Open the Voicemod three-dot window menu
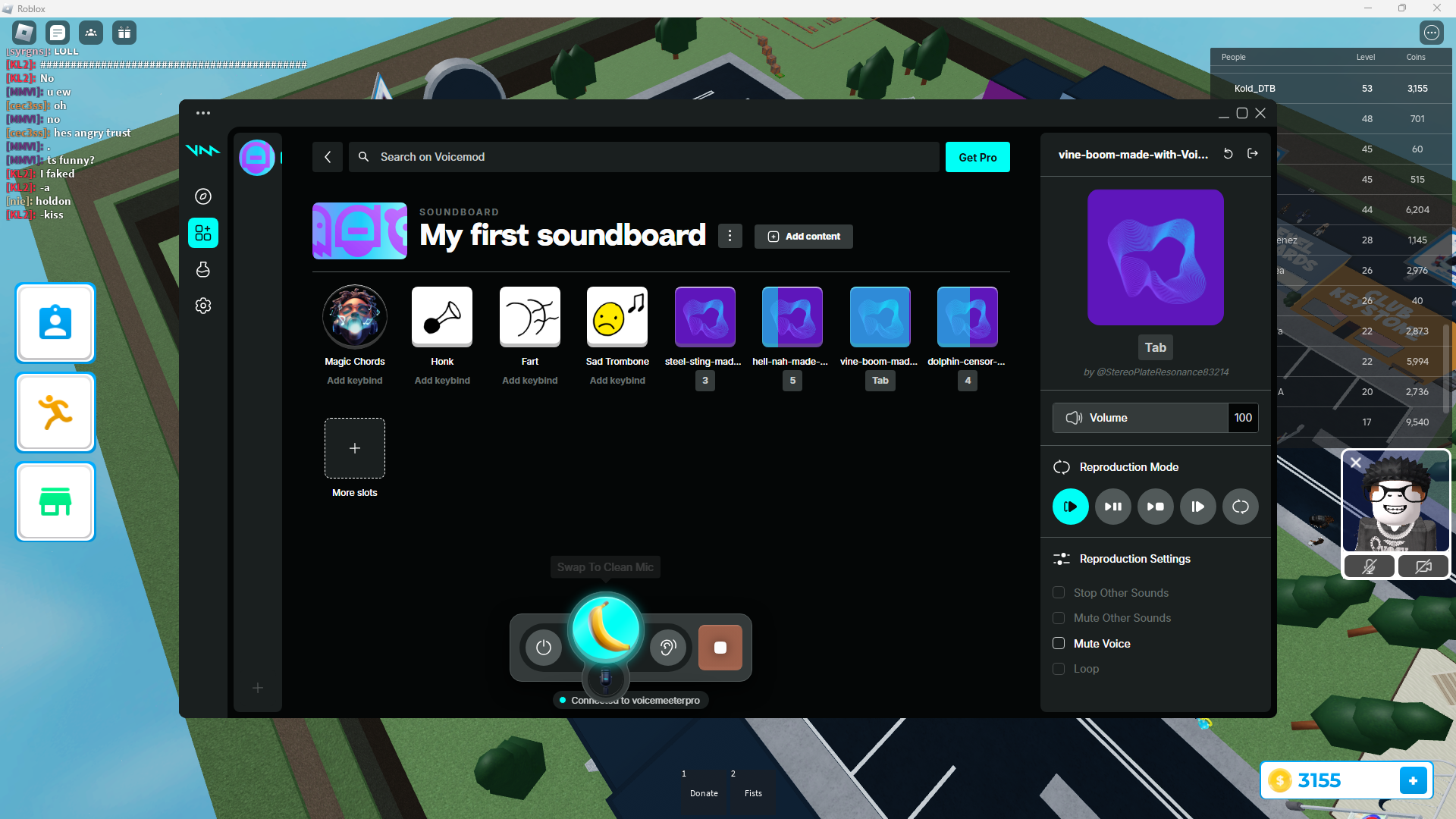Viewport: 1456px width, 819px height. [203, 113]
